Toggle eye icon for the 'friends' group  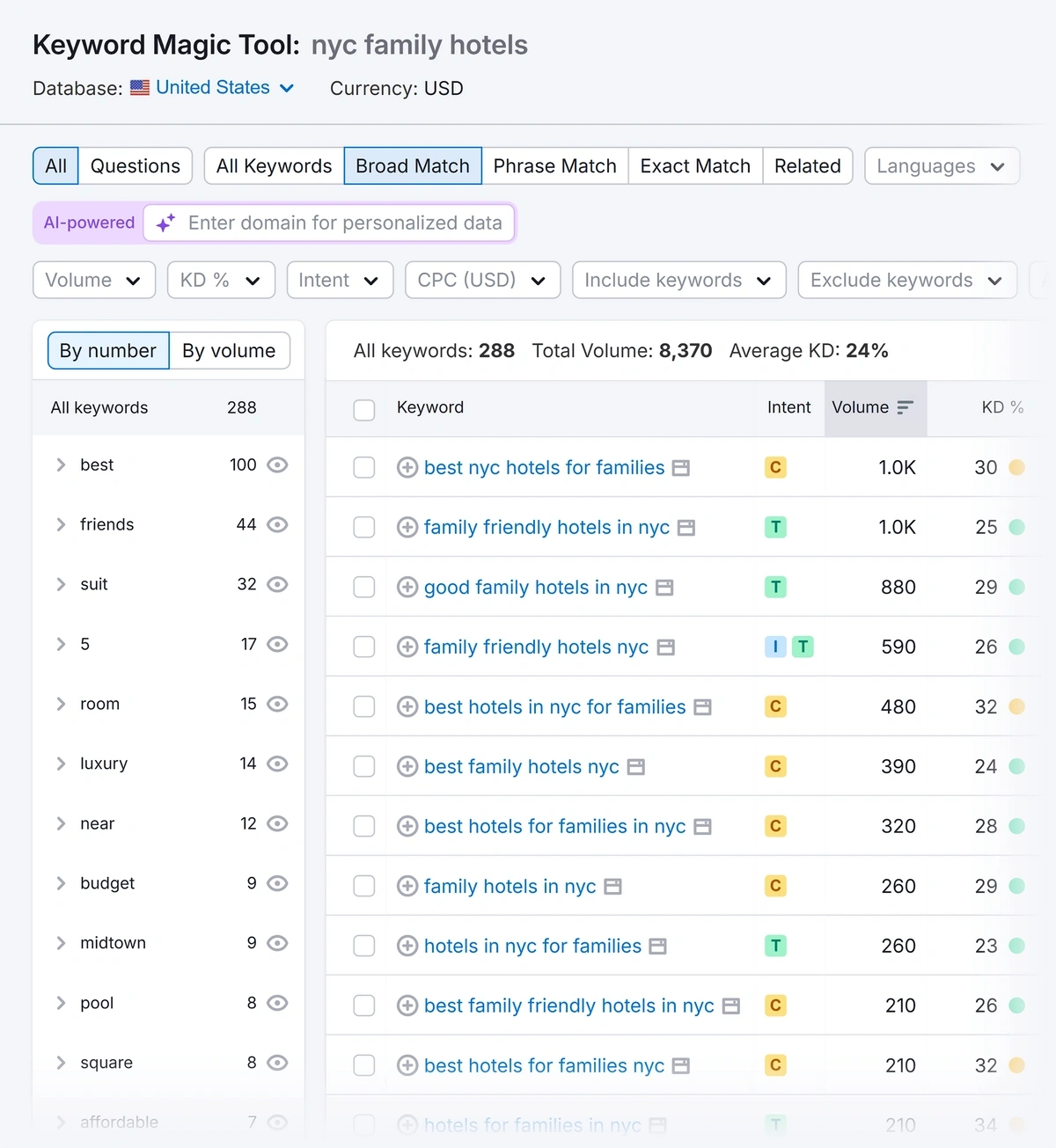click(277, 525)
